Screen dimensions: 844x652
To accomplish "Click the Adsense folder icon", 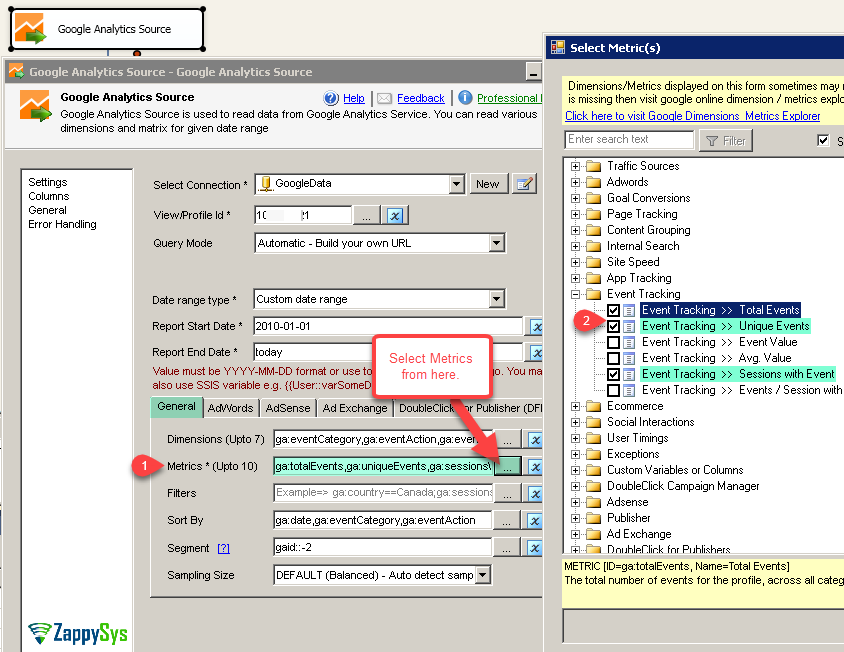I will coord(593,502).
